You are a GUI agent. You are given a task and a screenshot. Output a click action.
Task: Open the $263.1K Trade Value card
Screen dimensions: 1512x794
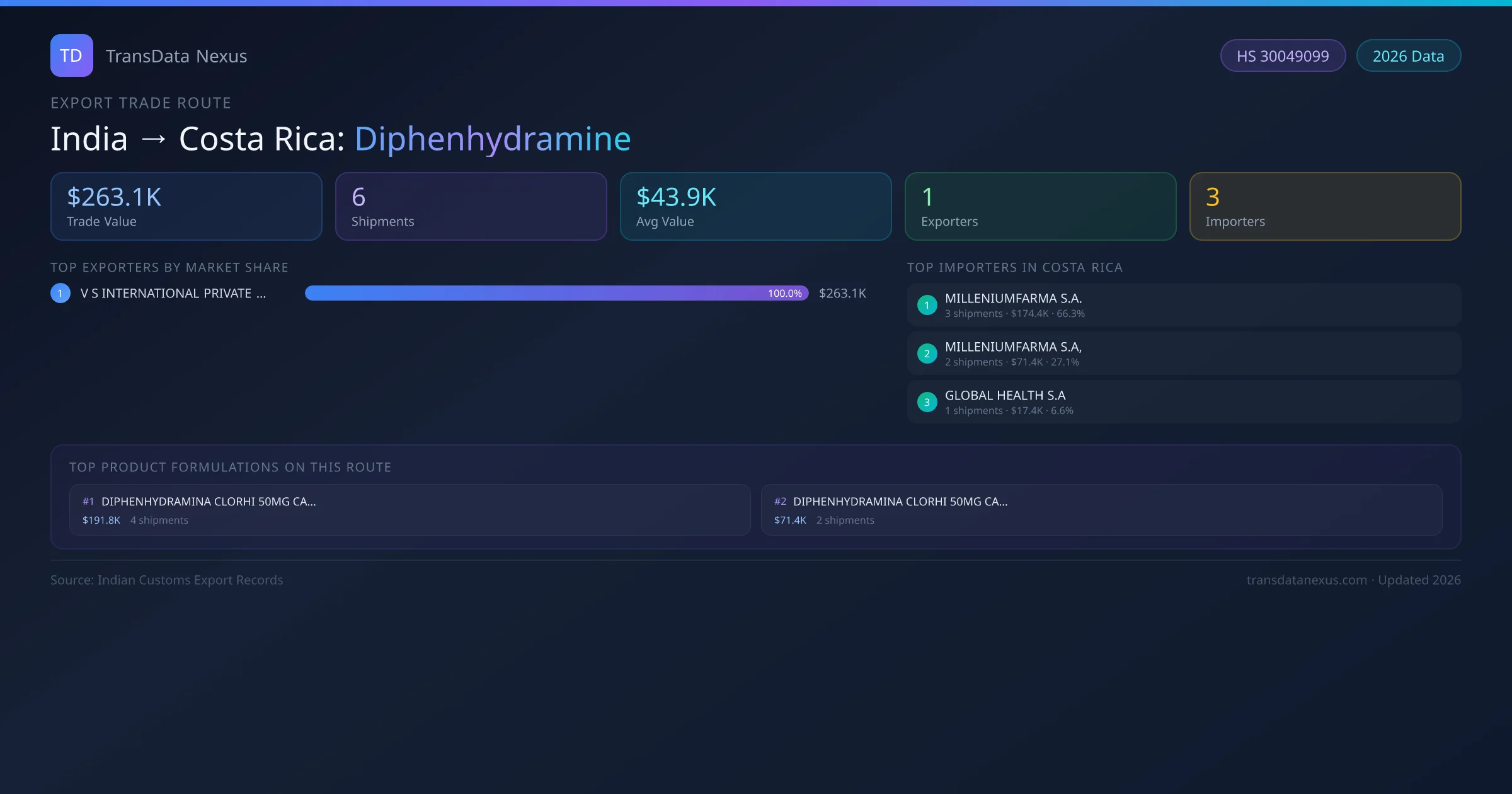[186, 207]
